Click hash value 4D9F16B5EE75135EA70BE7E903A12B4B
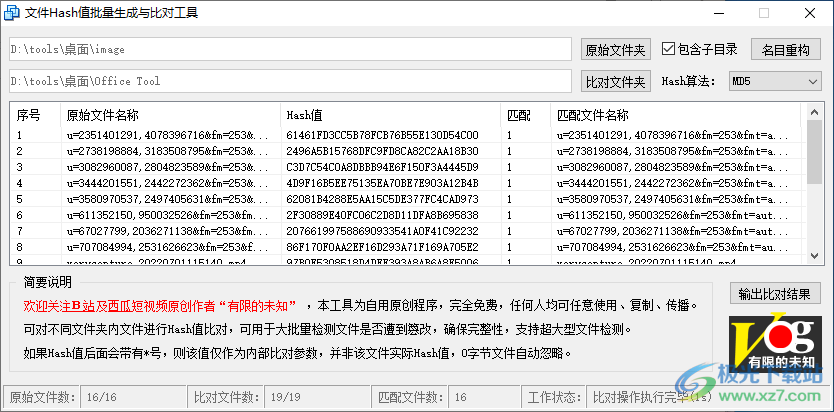 382,183
